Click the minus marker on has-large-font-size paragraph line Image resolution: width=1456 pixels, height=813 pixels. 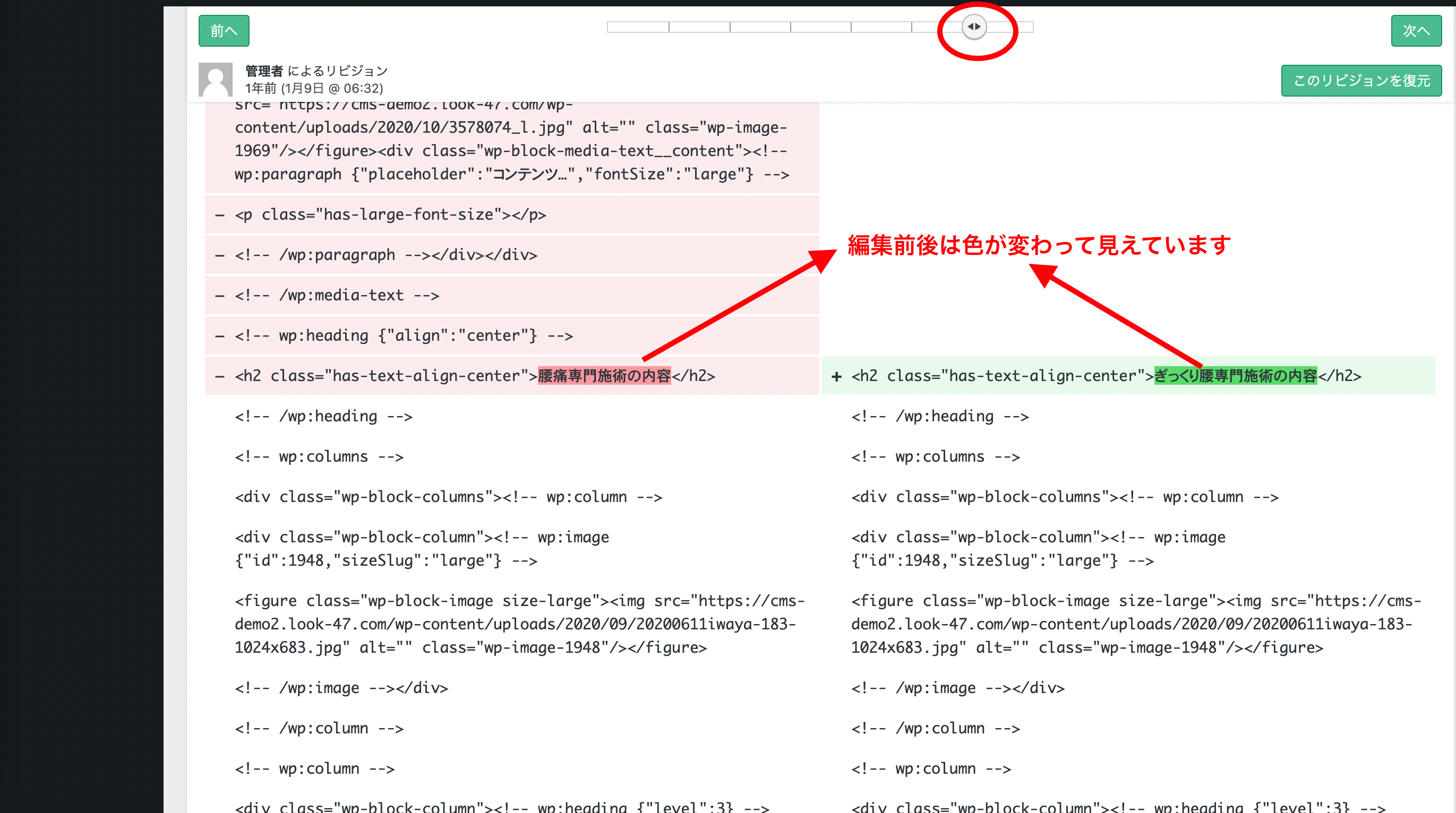pyautogui.click(x=220, y=215)
